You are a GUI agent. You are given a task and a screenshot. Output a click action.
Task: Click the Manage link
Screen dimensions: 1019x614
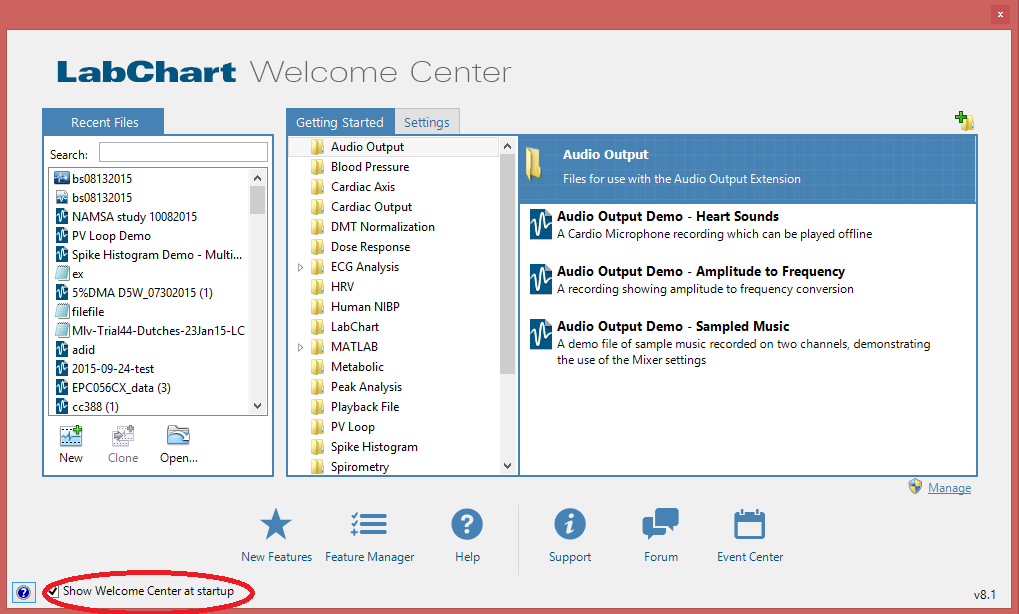point(949,488)
